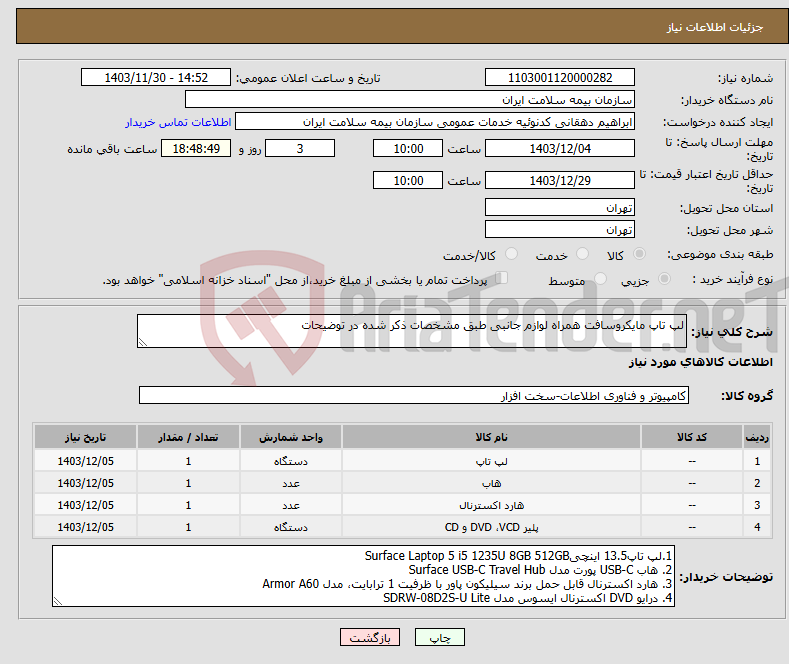Click the price validity time 10:00 field

tap(408, 180)
